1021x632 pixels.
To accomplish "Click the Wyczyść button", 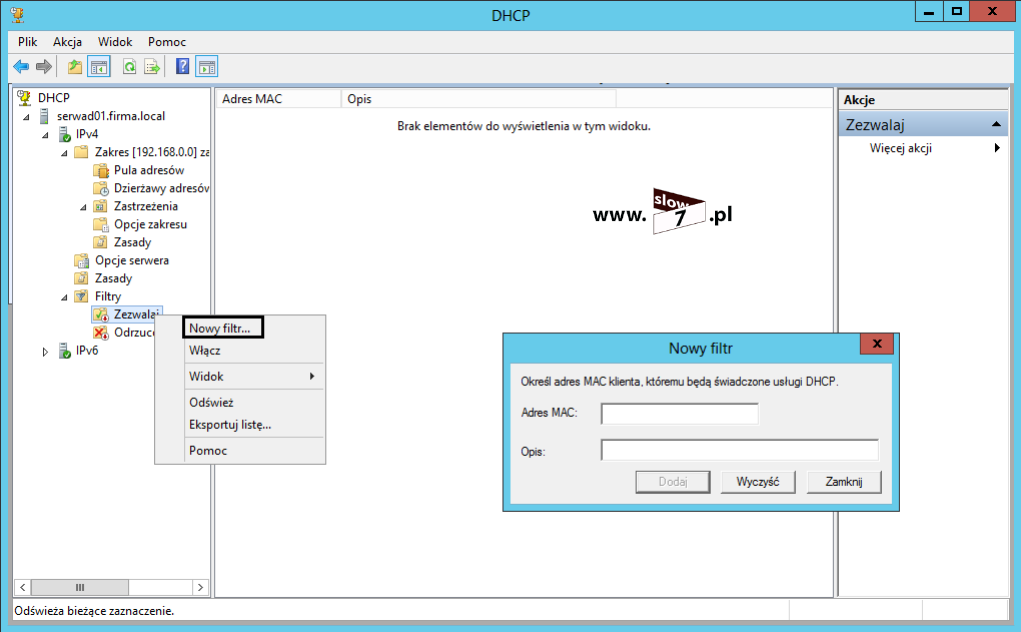I will pos(757,482).
